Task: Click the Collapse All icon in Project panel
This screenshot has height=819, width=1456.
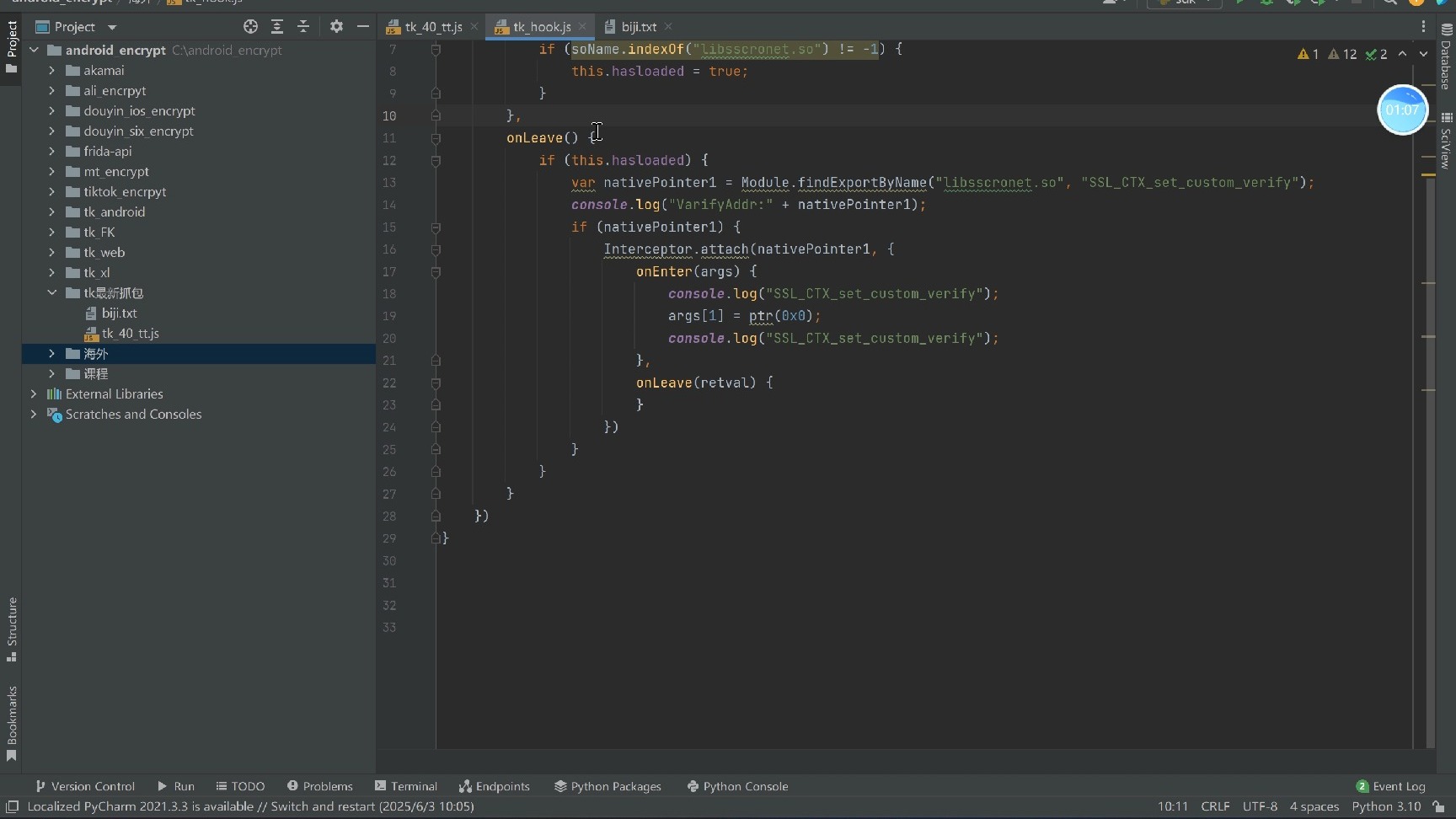Action: [x=303, y=27]
